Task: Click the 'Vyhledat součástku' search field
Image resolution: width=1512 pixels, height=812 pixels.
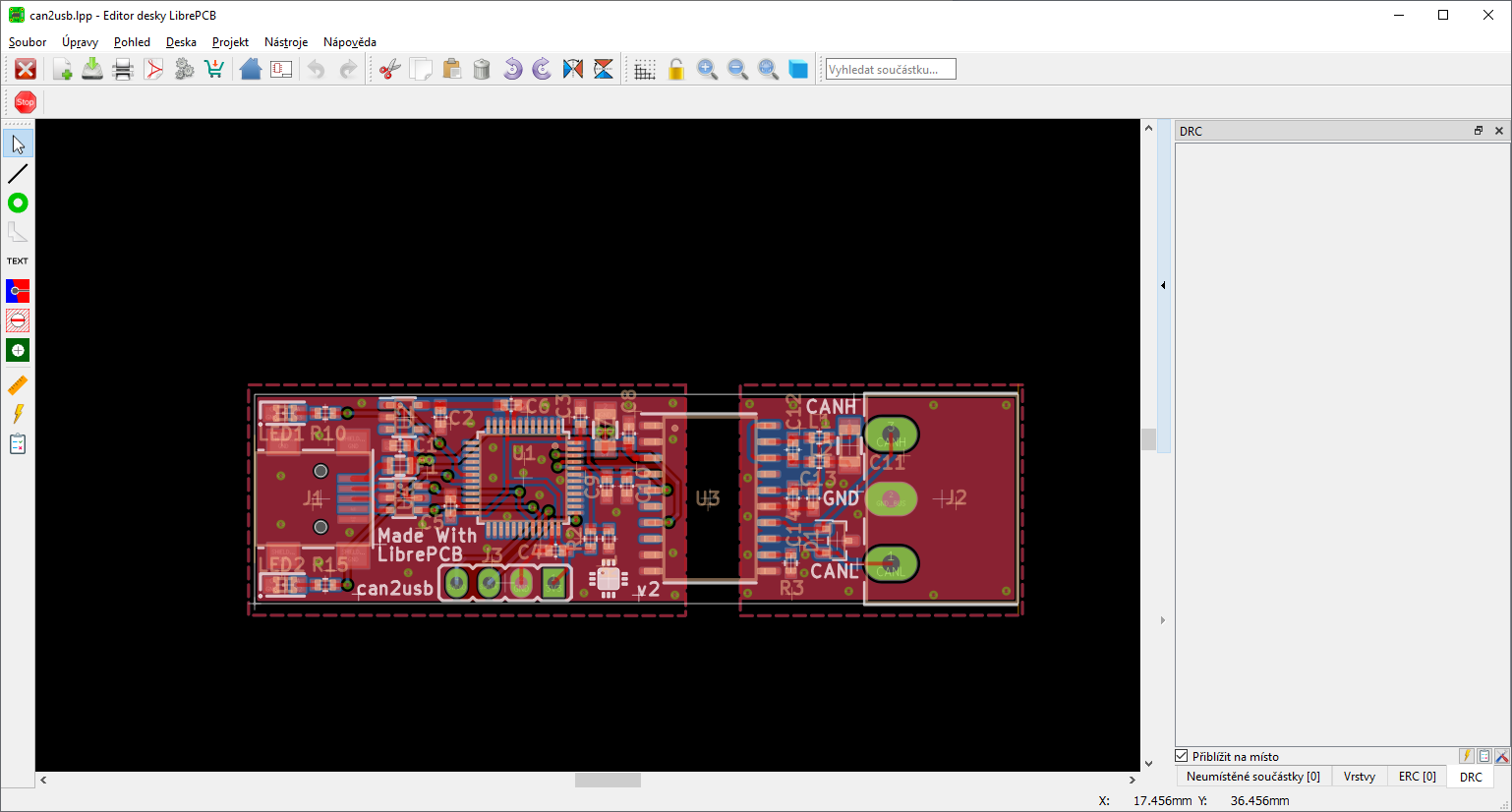Action: click(x=890, y=69)
